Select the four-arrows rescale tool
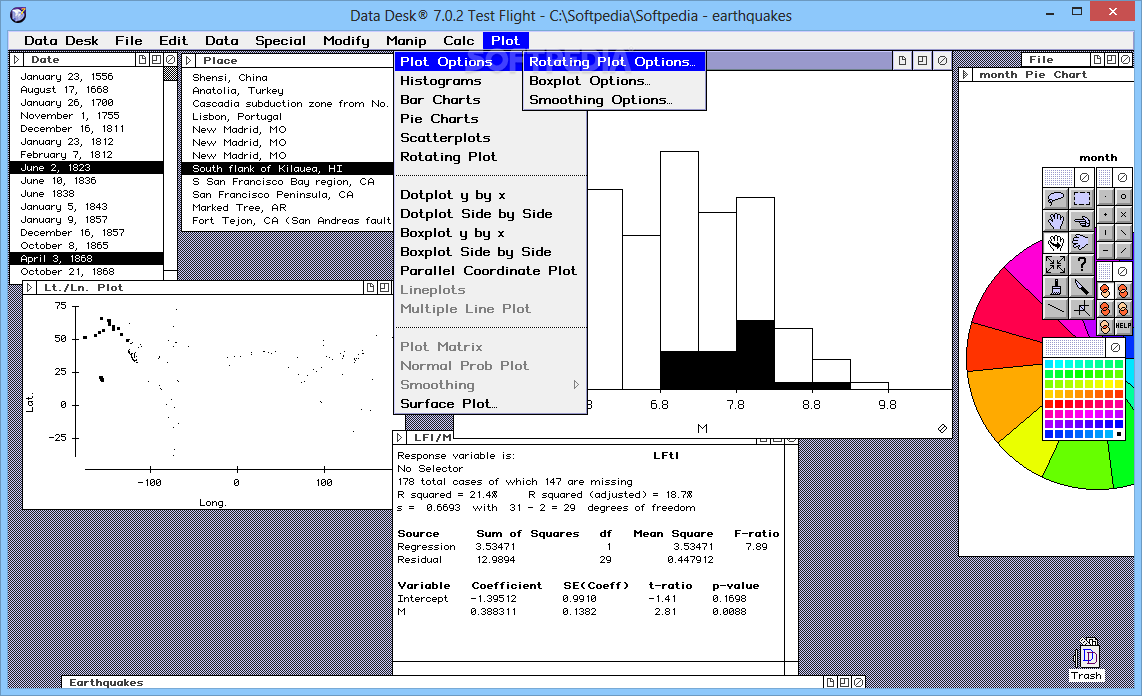 click(1055, 264)
